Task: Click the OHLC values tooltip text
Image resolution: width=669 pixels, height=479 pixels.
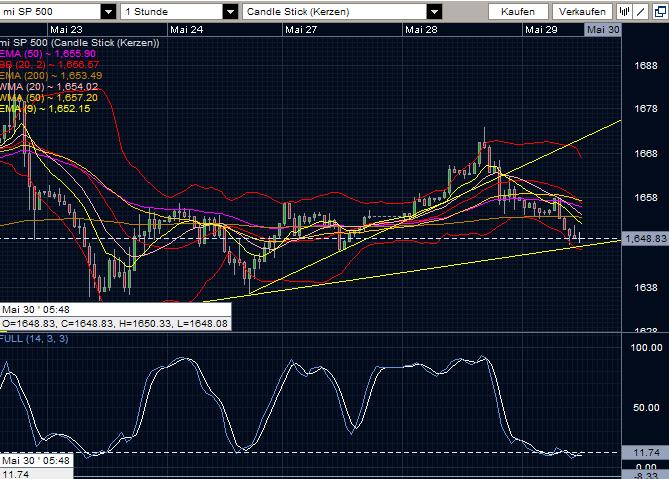Action: 115,324
